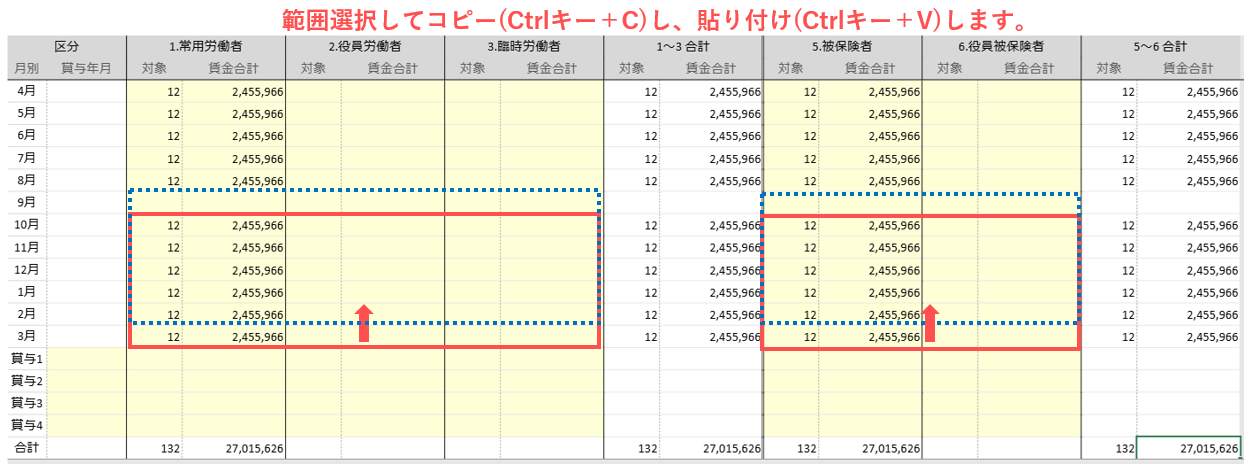Select the 3.臨時労働者 column header
The width and height of the screenshot is (1247, 466).
(x=523, y=46)
